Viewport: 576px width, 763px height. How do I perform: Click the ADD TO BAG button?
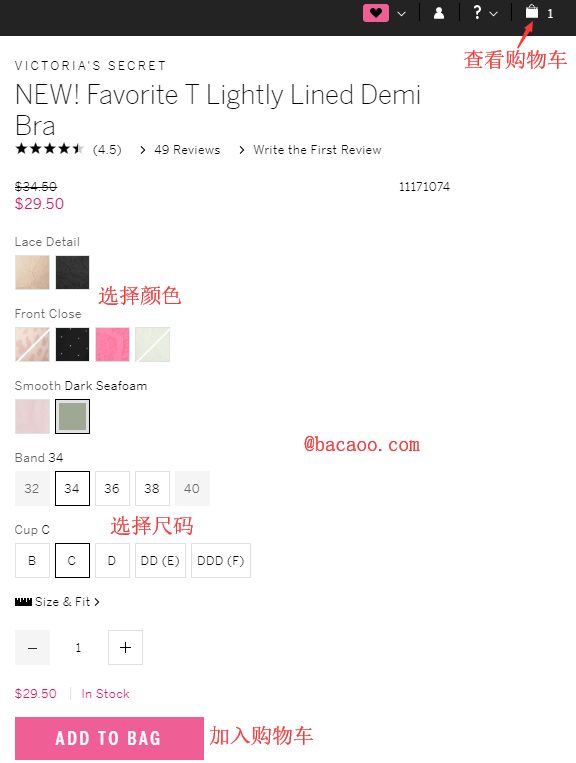tap(109, 738)
